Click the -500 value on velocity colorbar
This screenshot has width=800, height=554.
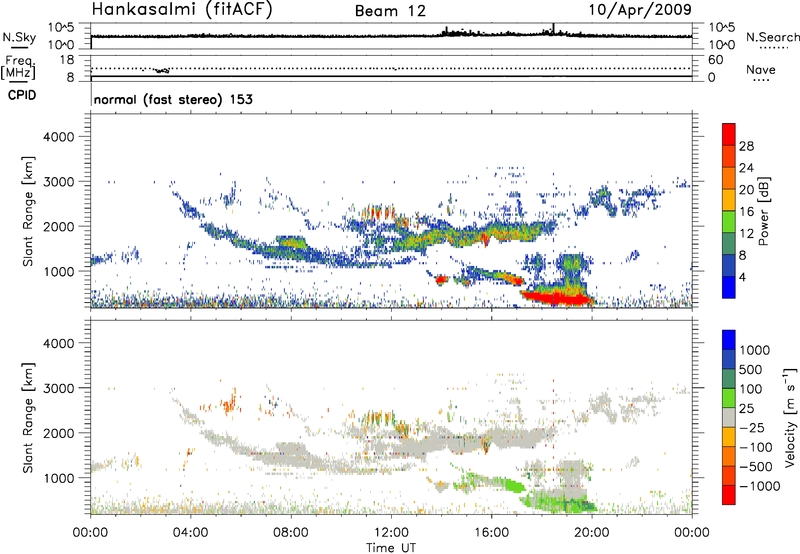pyautogui.click(x=756, y=467)
